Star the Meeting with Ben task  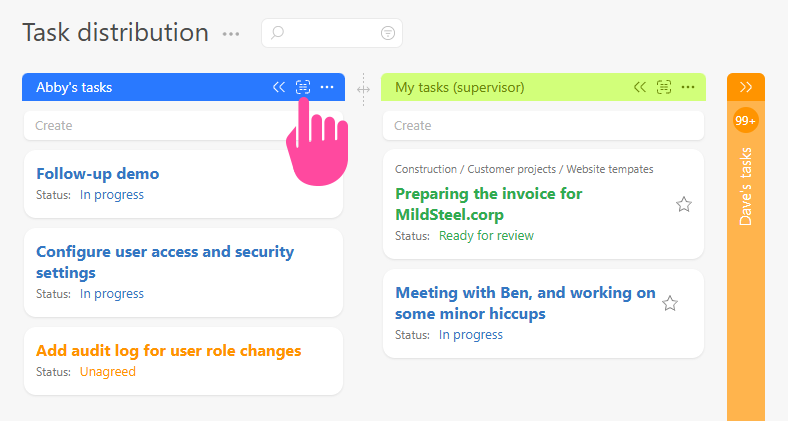pos(671,303)
